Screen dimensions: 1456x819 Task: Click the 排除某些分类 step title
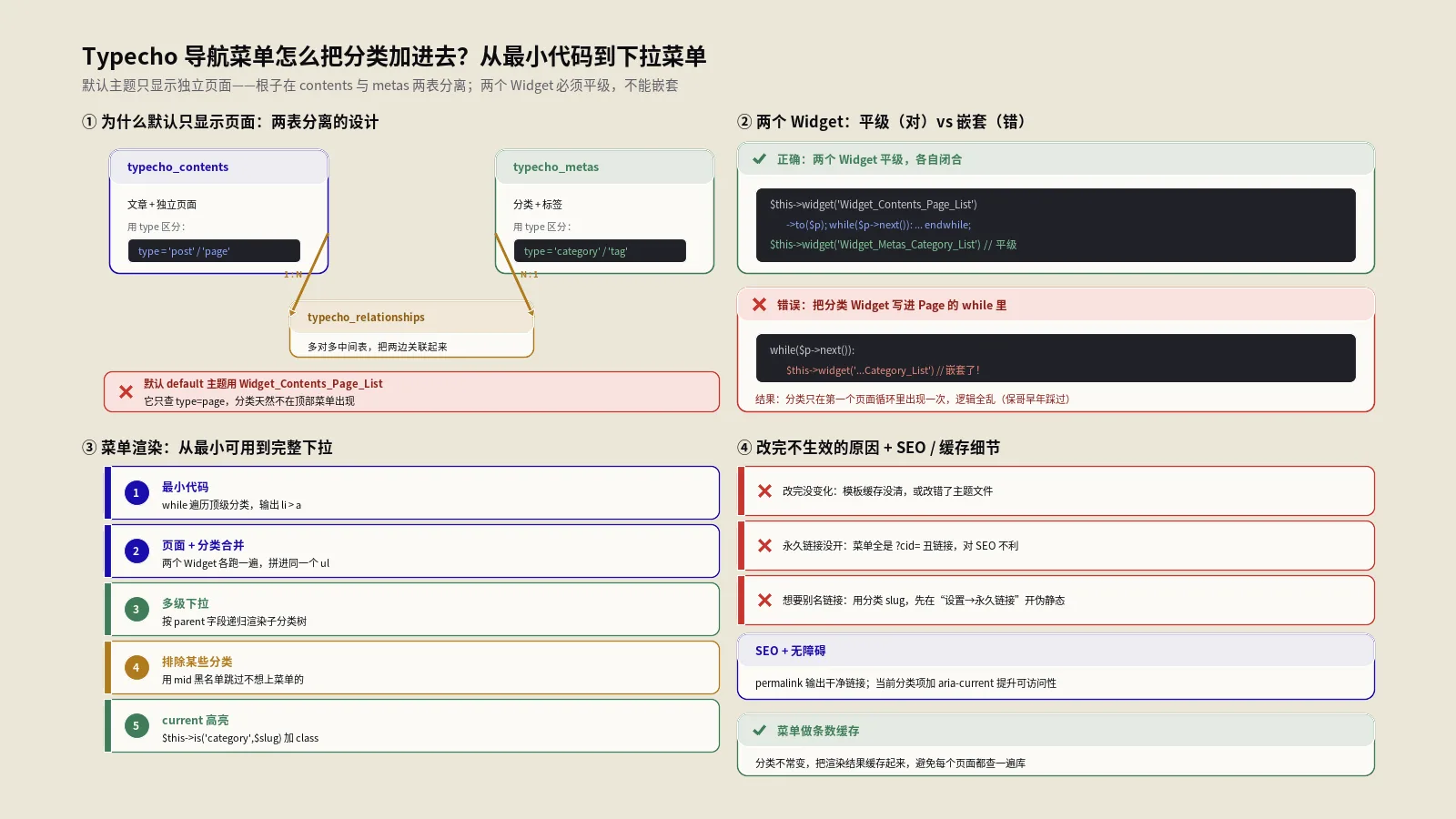click(197, 662)
